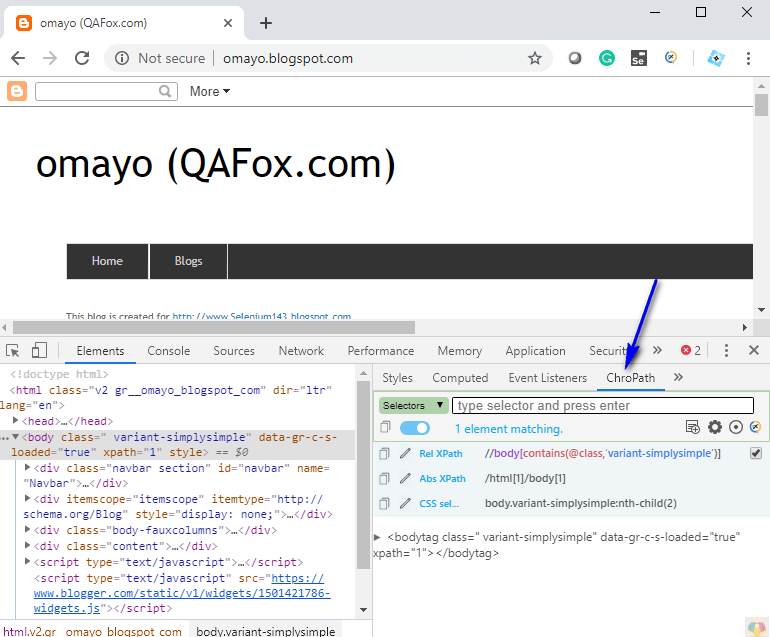Screen dimensions: 770x637
Task: Edit the Rel XPath with pencil icon
Action: coord(405,453)
